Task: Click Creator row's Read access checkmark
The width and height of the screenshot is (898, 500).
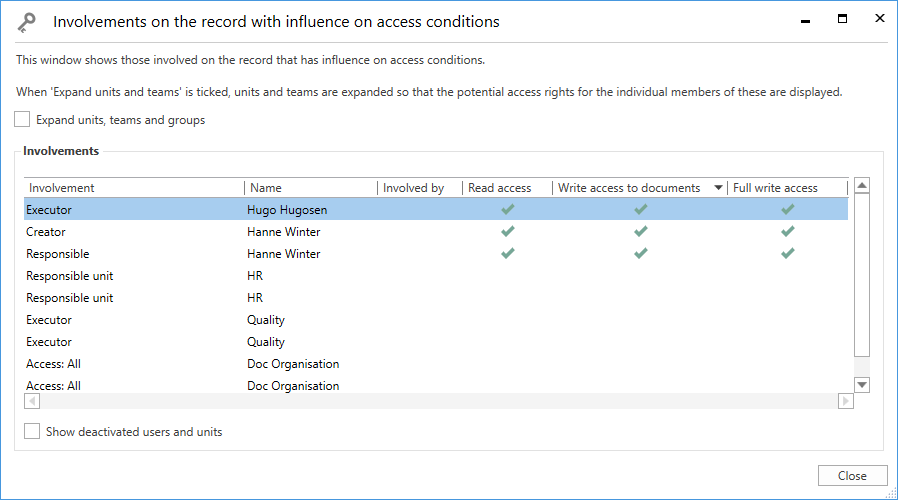Action: [508, 232]
